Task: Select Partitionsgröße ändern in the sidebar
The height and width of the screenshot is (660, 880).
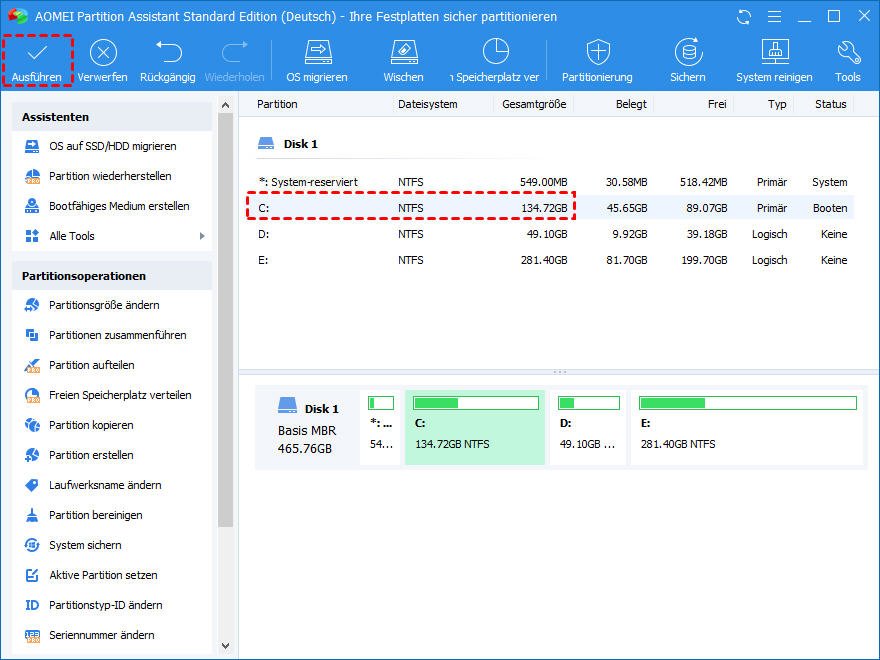Action: pos(104,305)
